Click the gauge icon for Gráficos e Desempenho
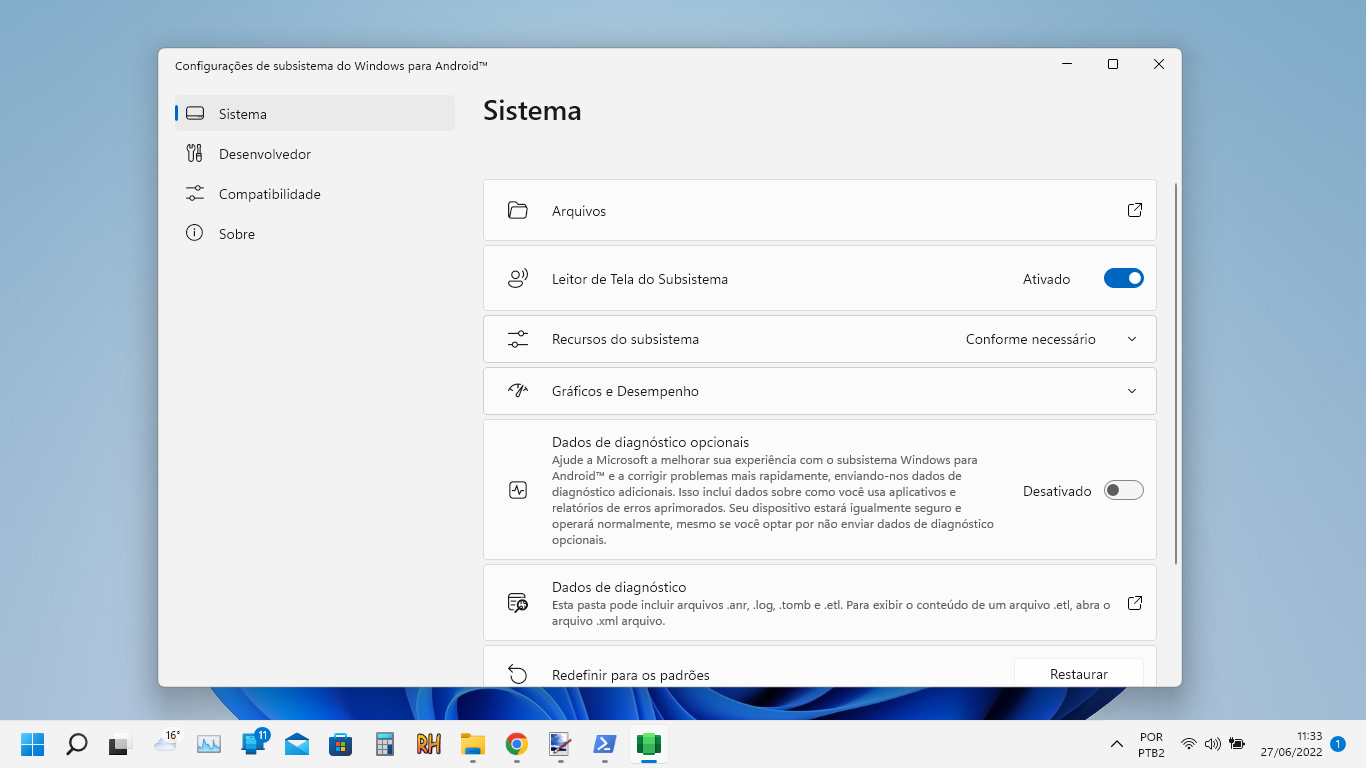This screenshot has width=1366, height=768. 517,391
